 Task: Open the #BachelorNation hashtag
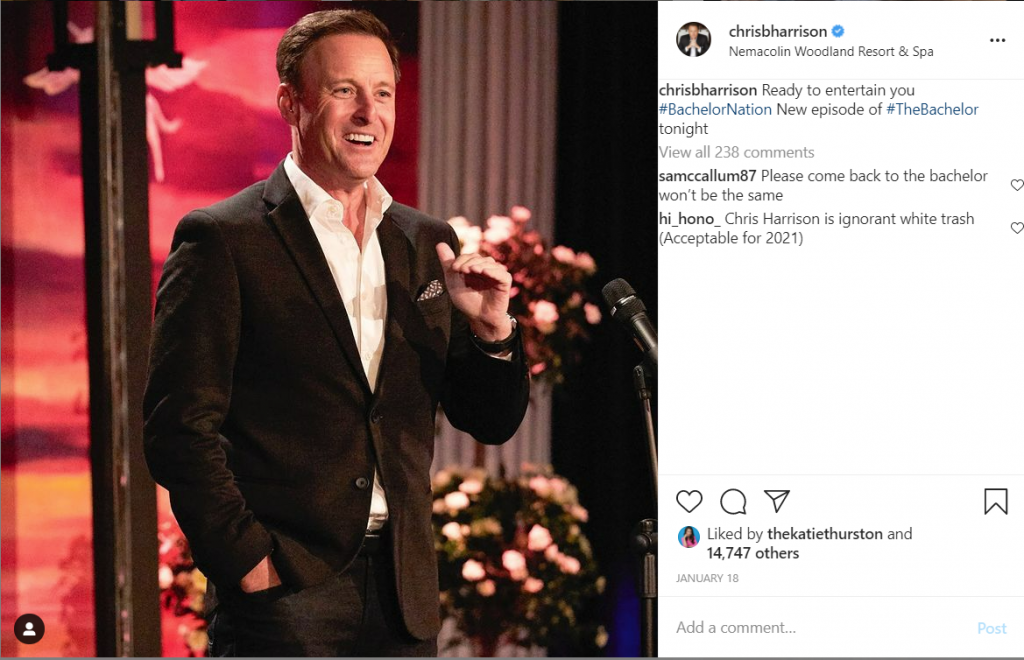pyautogui.click(x=715, y=109)
